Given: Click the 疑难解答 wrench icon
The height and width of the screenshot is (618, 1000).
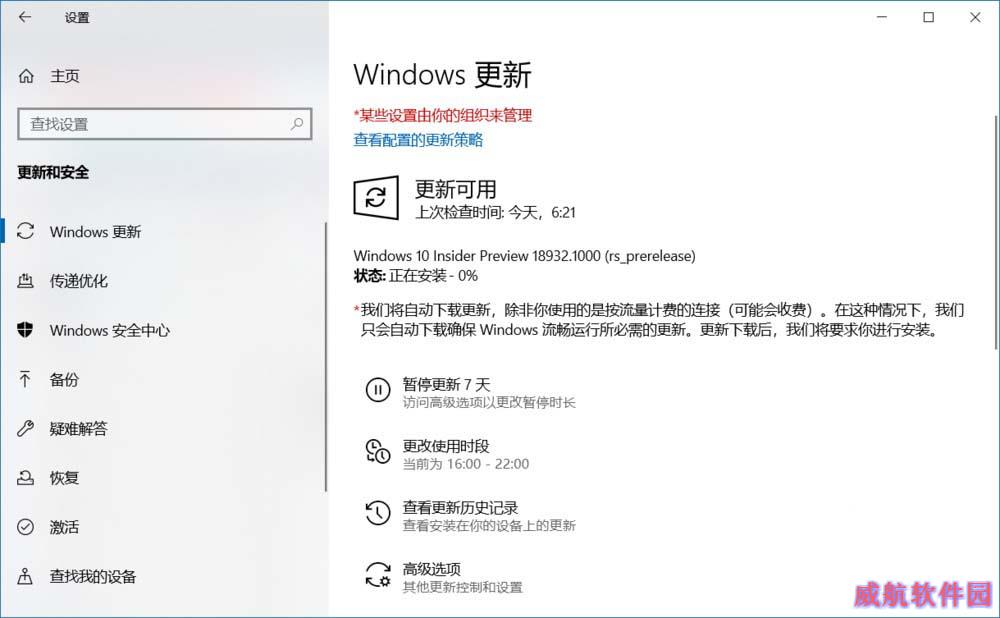Looking at the screenshot, I should coord(26,429).
